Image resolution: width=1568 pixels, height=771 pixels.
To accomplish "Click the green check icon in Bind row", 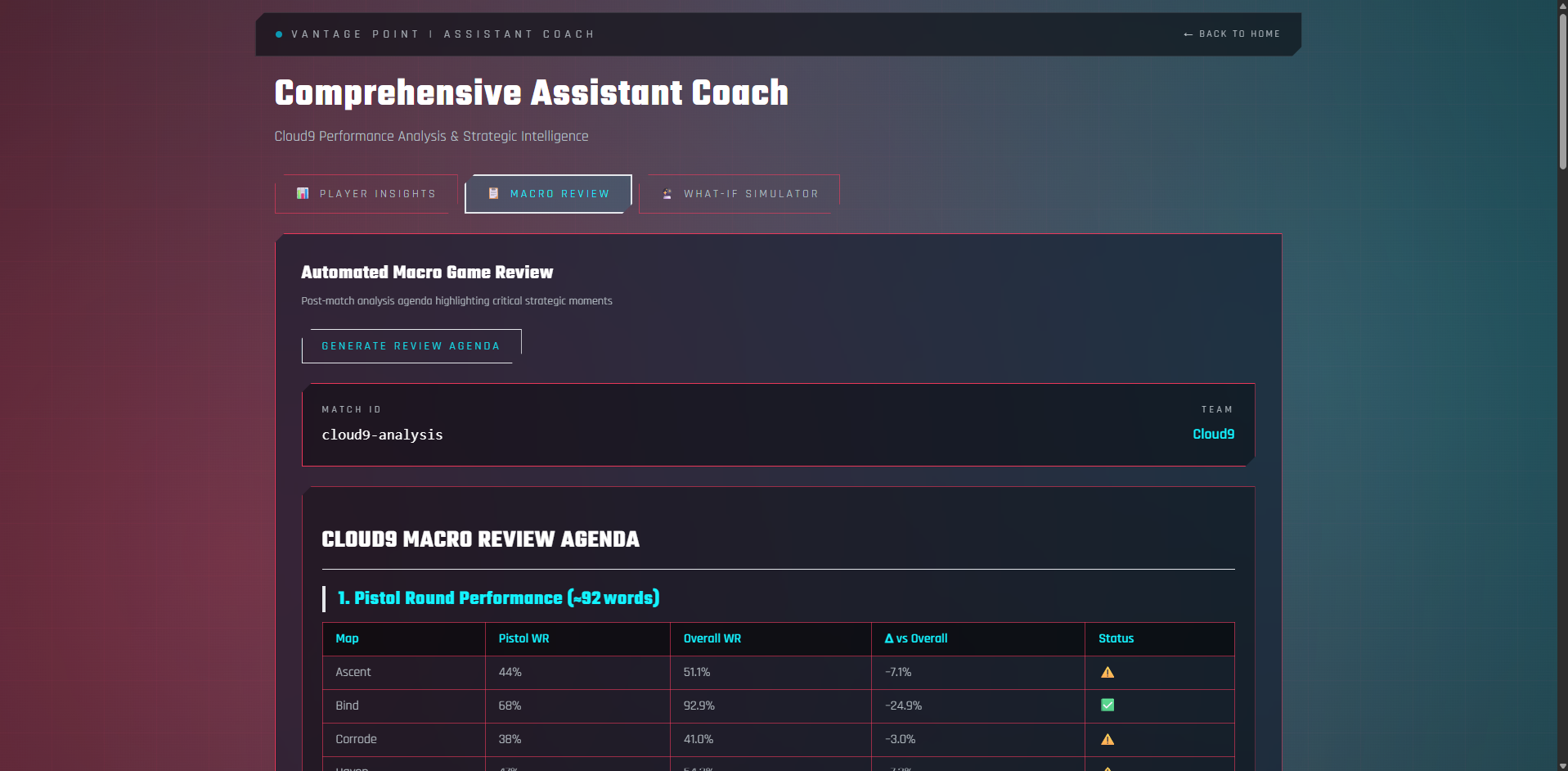I will pos(1107,705).
